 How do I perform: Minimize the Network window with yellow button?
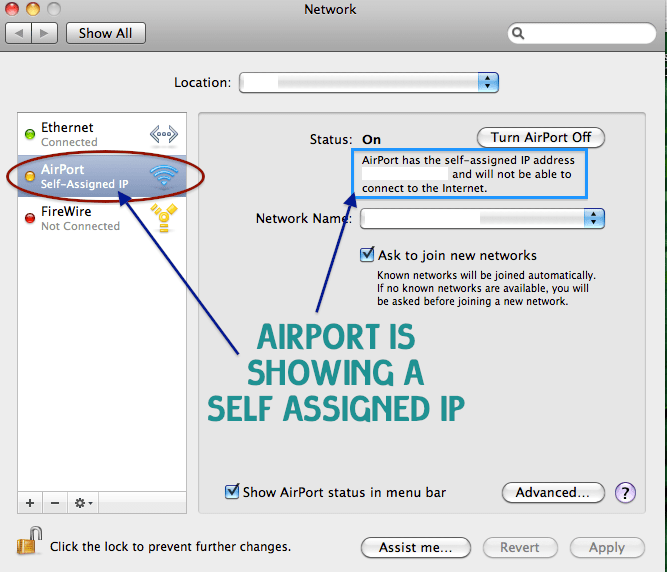click(x=33, y=9)
